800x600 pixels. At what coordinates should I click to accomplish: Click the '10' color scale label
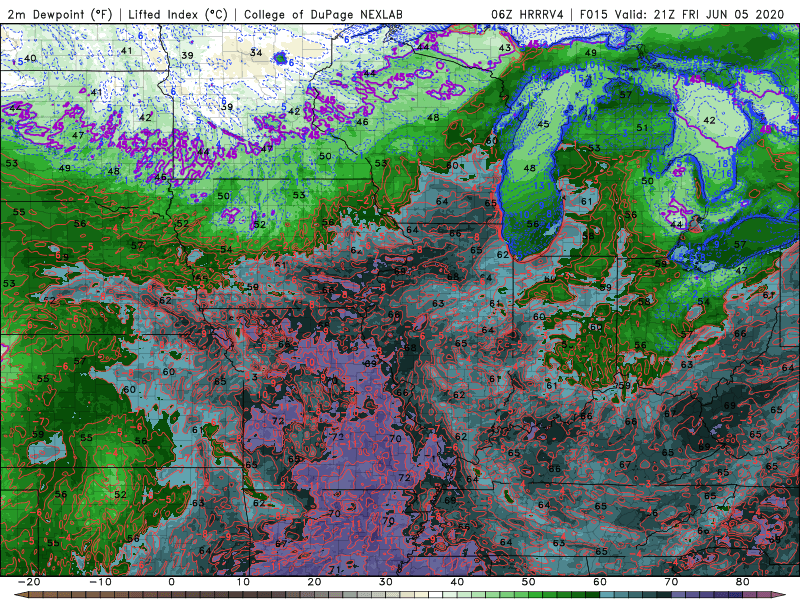point(243,582)
